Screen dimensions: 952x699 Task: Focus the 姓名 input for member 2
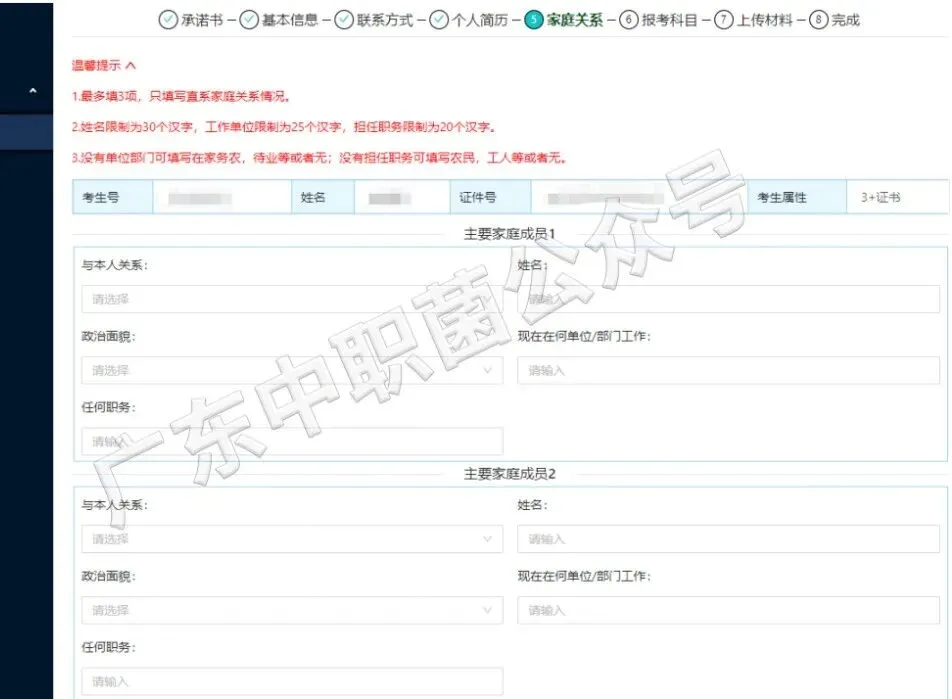click(729, 539)
